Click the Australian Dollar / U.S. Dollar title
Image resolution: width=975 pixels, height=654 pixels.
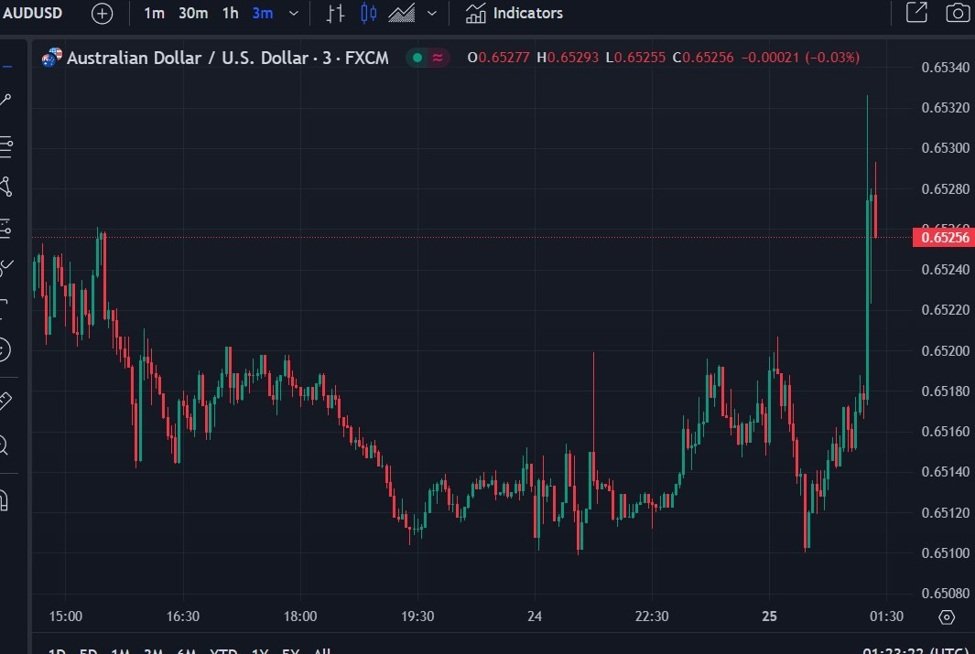click(185, 58)
